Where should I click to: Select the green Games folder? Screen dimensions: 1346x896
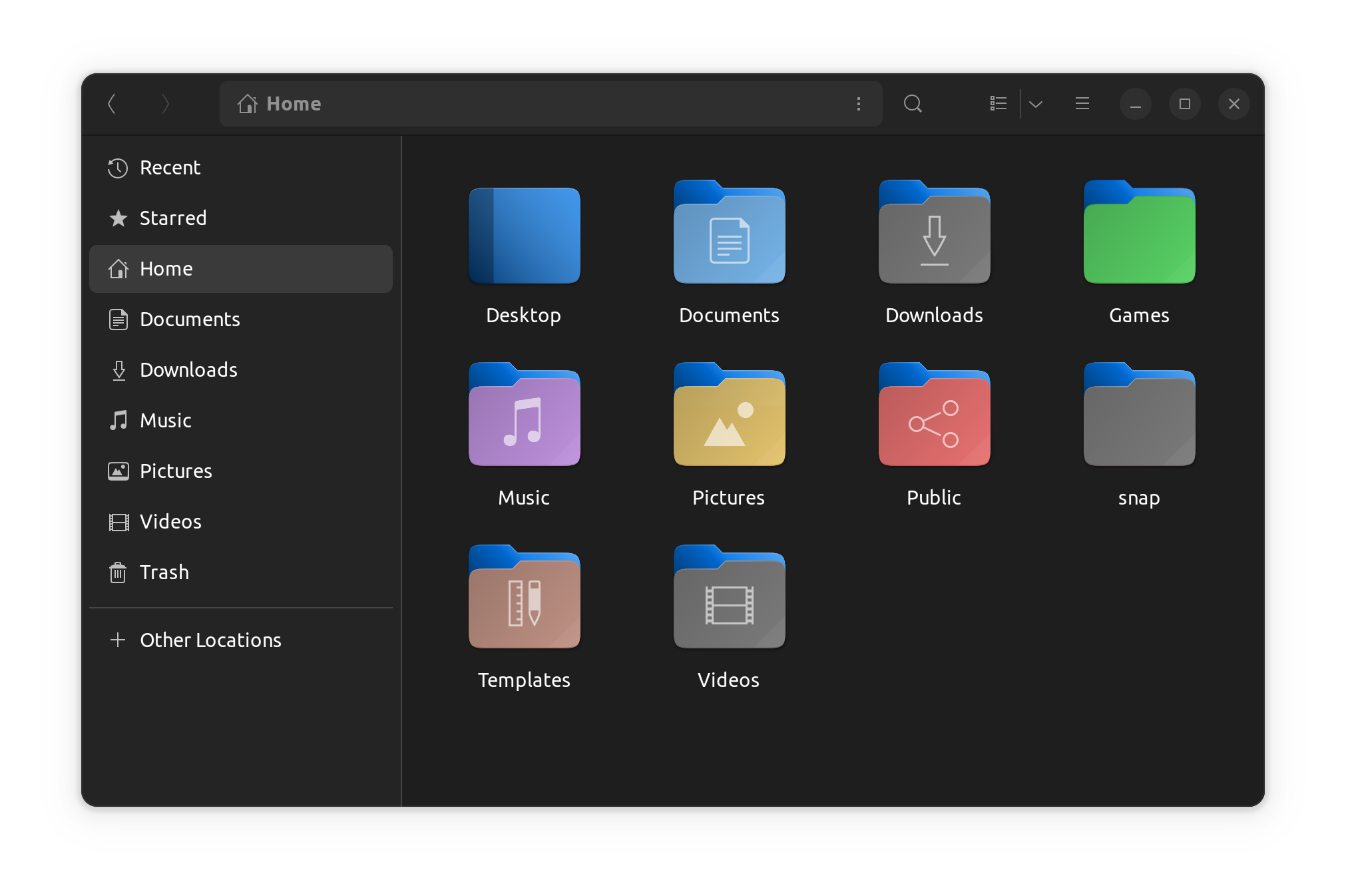(x=1139, y=233)
